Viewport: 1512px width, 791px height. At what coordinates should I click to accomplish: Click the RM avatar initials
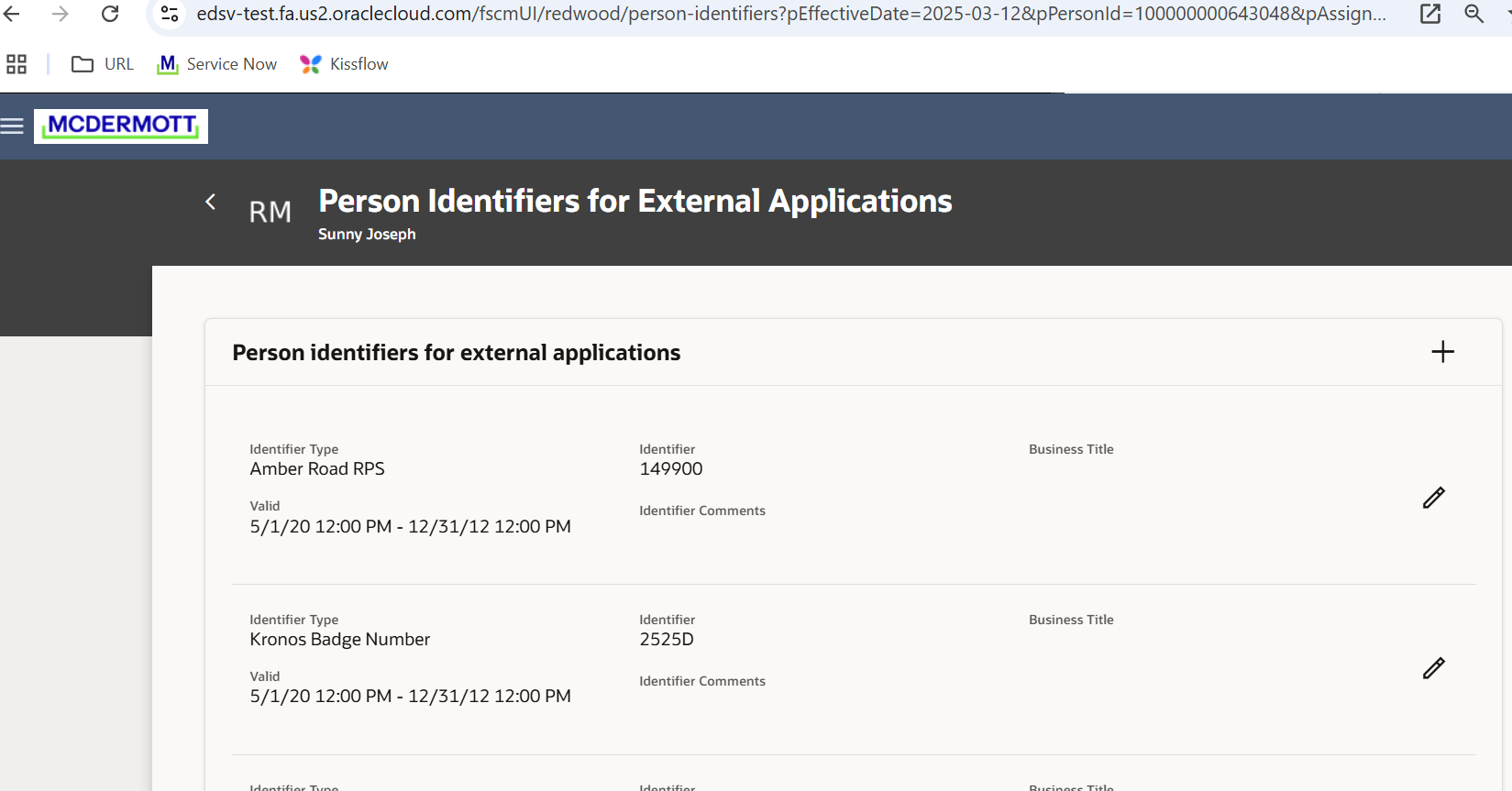pos(270,212)
